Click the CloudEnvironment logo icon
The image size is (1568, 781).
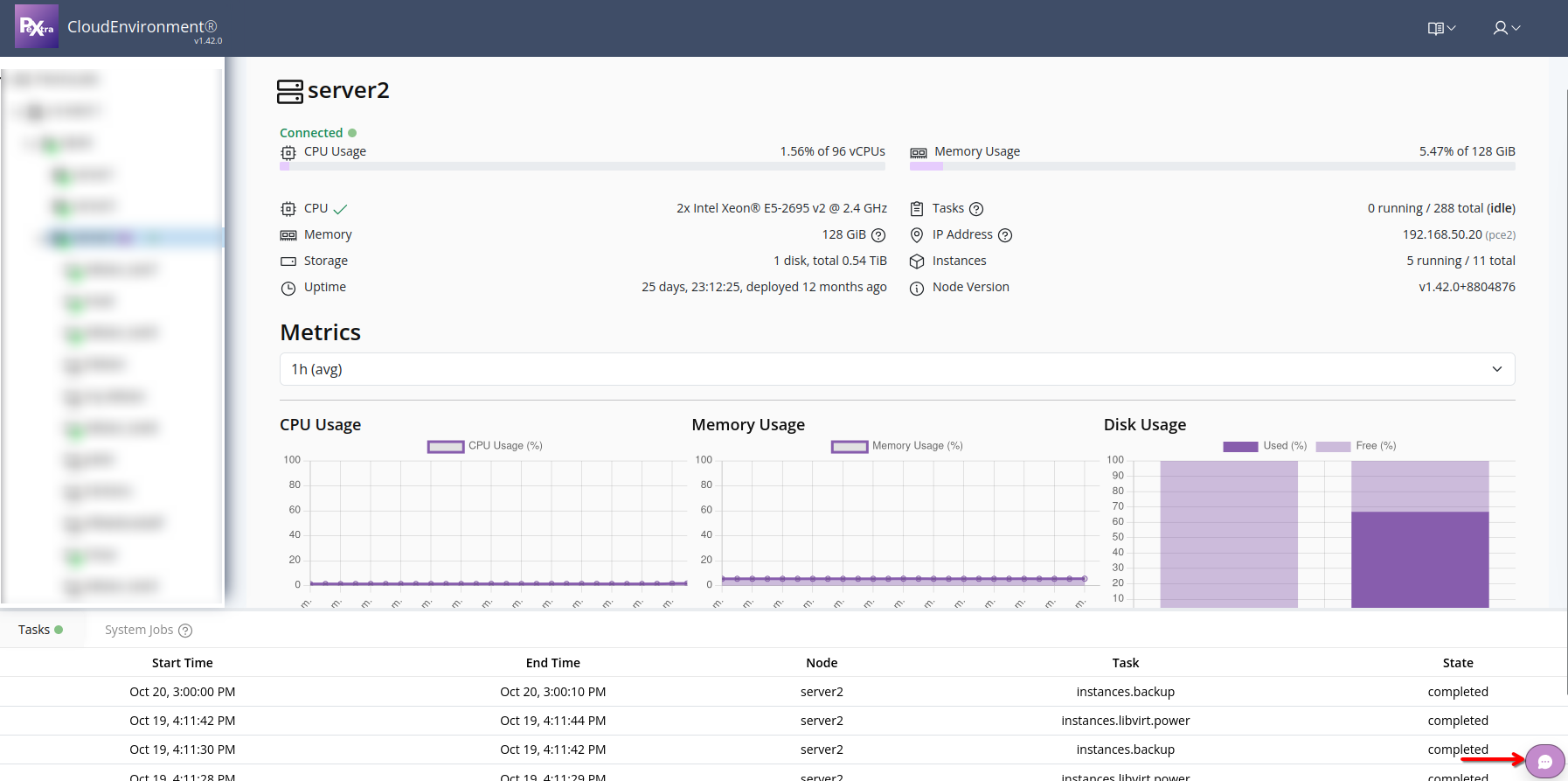point(37,27)
